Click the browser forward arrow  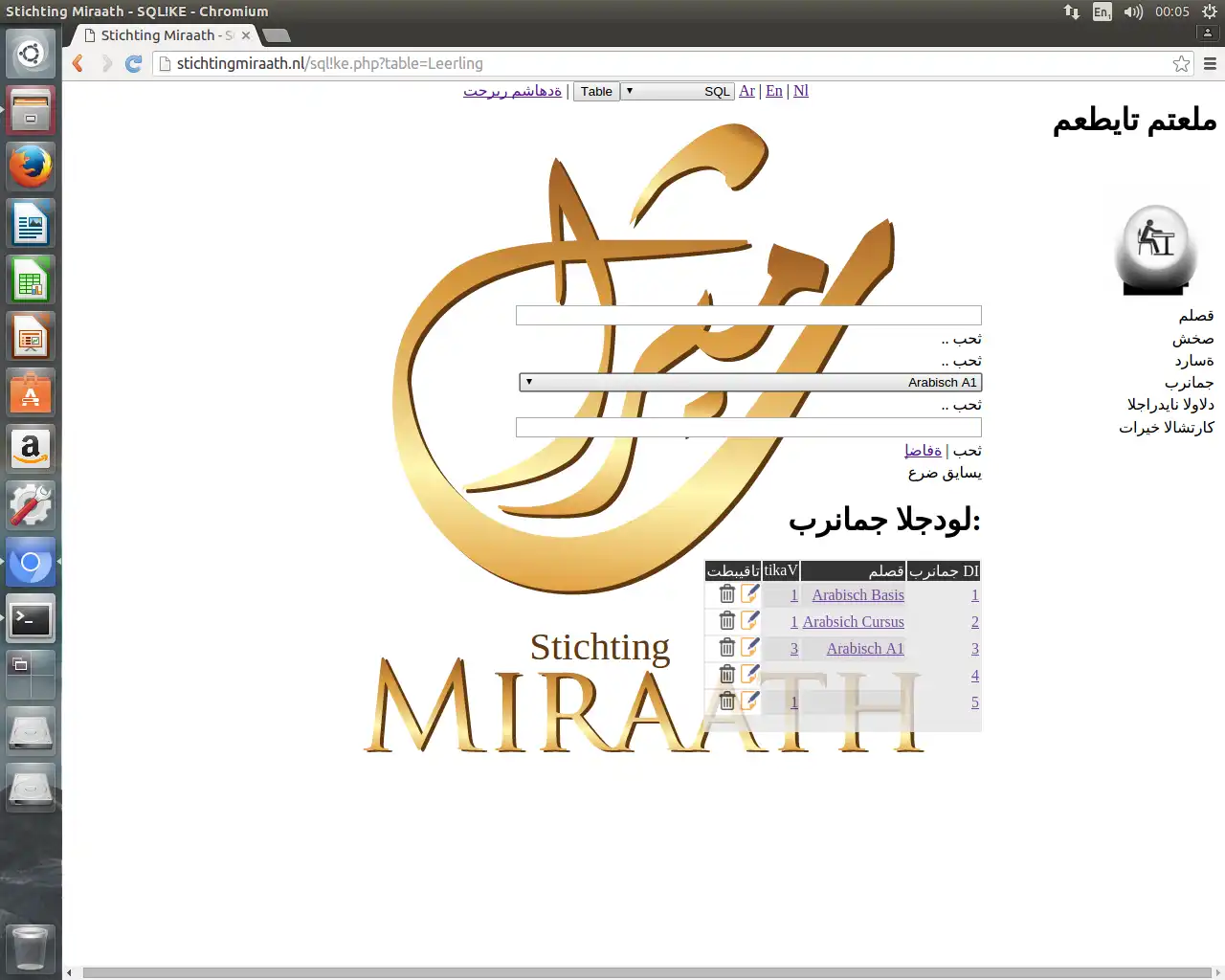pyautogui.click(x=106, y=63)
